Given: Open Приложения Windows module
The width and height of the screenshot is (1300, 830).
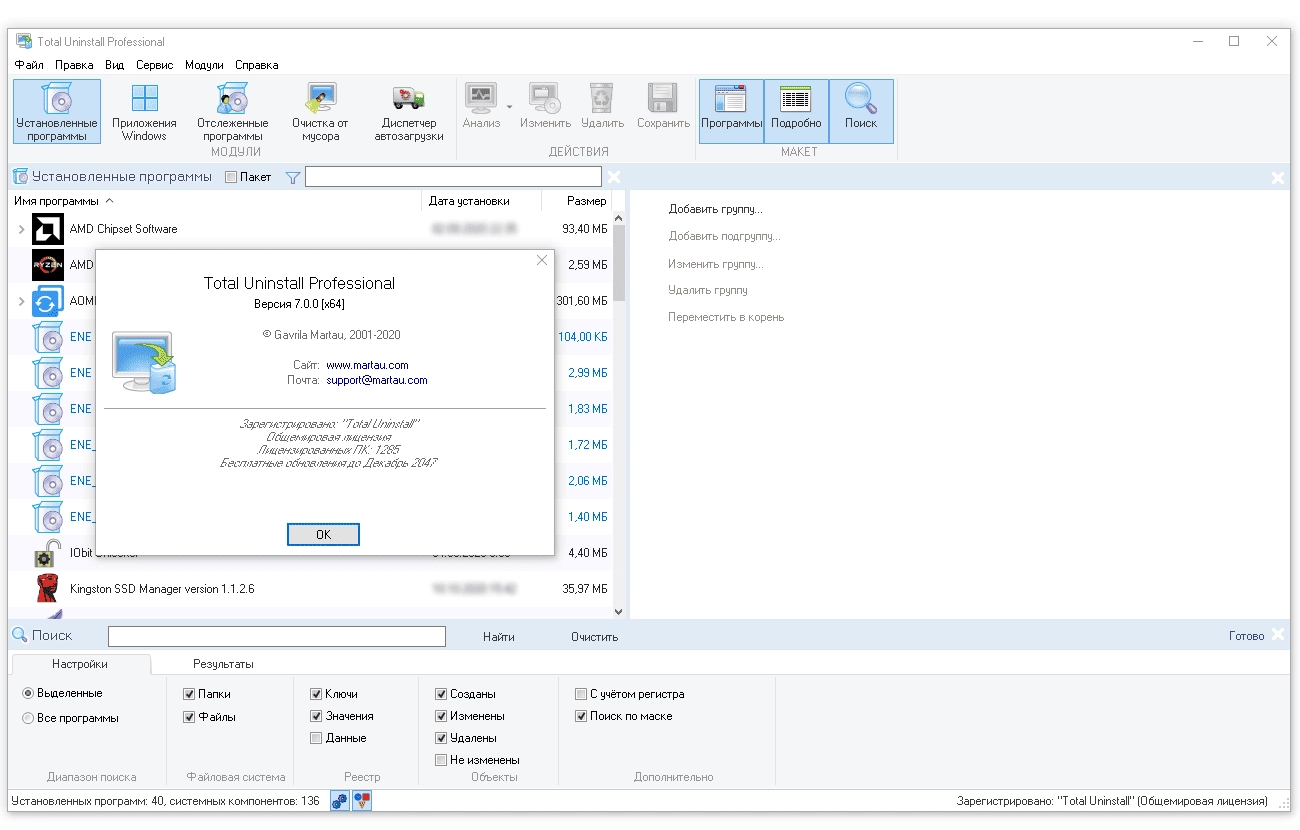Looking at the screenshot, I should 145,112.
